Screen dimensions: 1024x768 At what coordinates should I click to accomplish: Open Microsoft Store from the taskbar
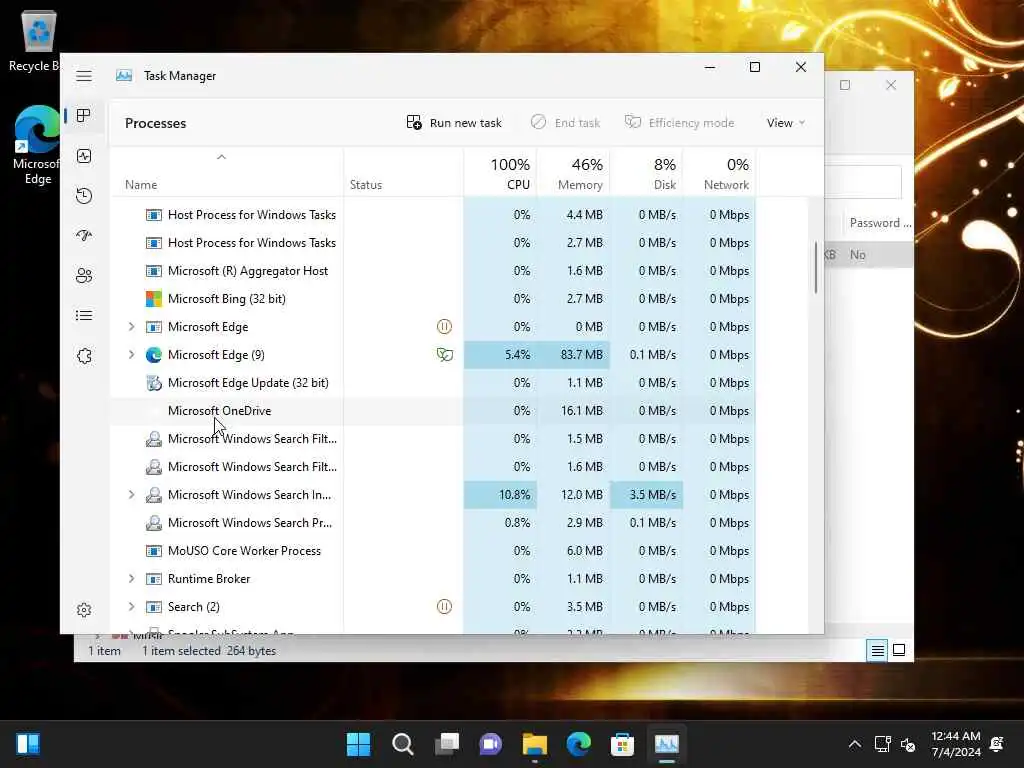(622, 744)
